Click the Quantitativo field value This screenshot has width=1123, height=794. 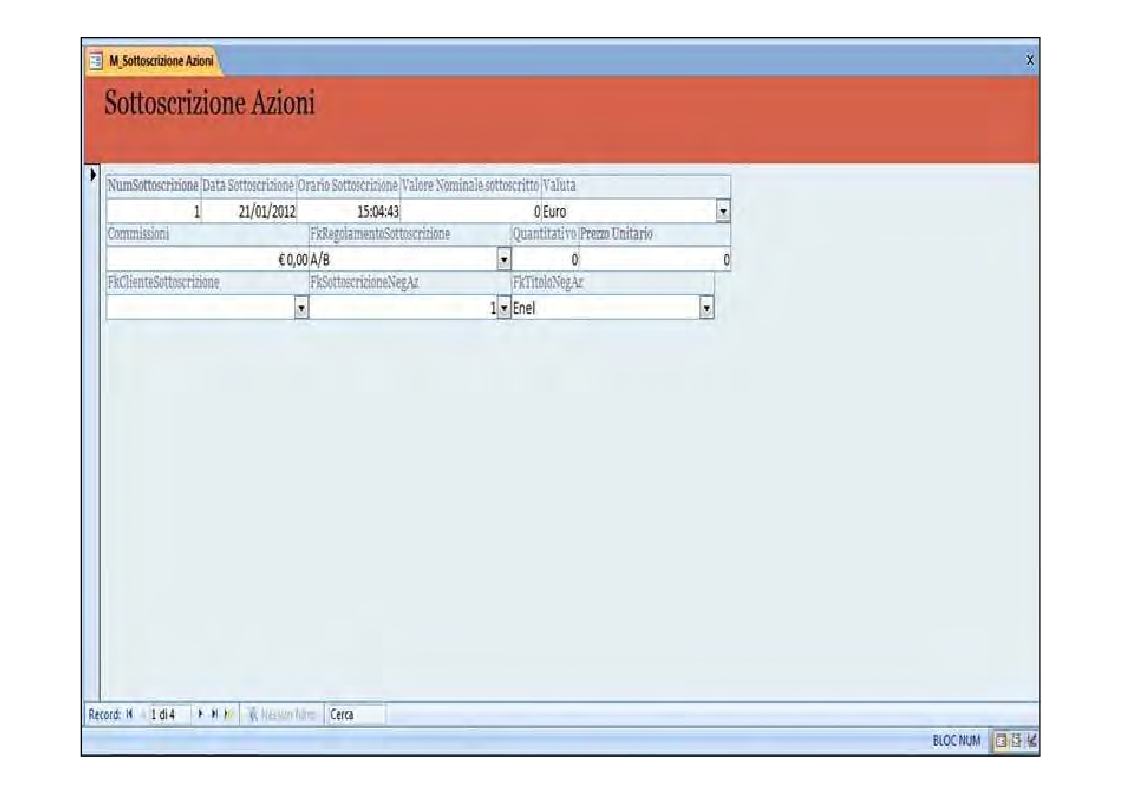(x=545, y=259)
